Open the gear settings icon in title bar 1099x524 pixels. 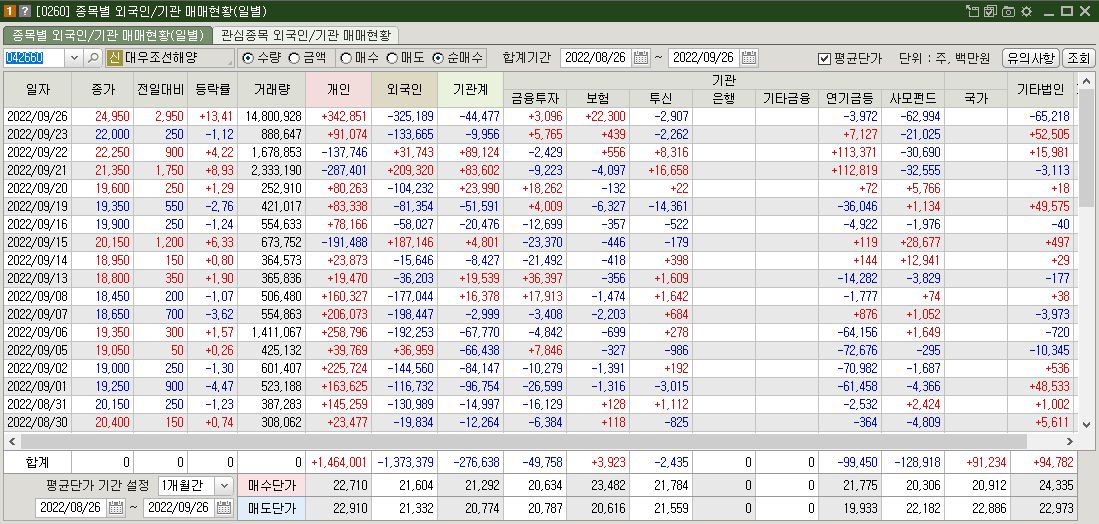coord(1027,11)
